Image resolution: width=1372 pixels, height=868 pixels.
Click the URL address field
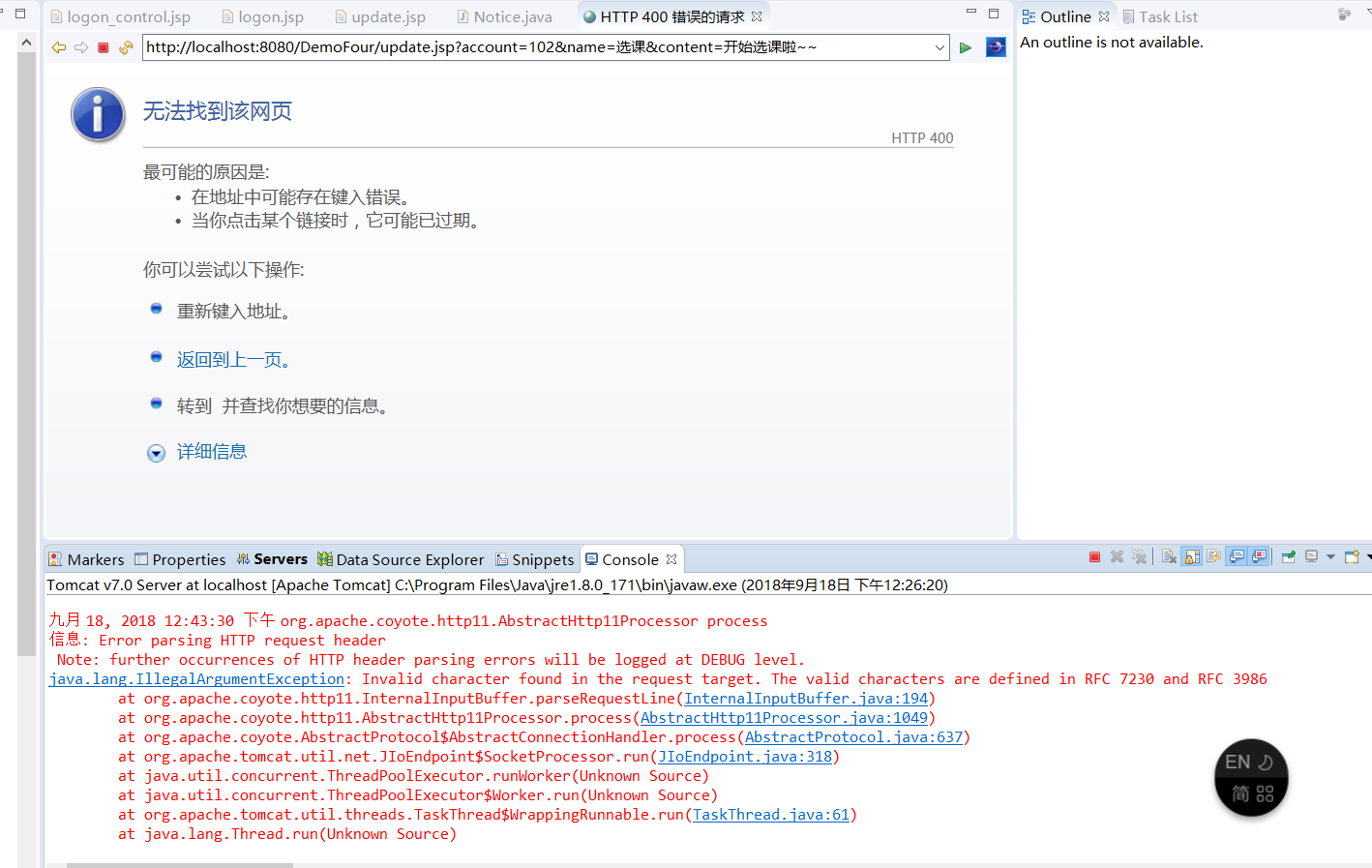point(537,47)
